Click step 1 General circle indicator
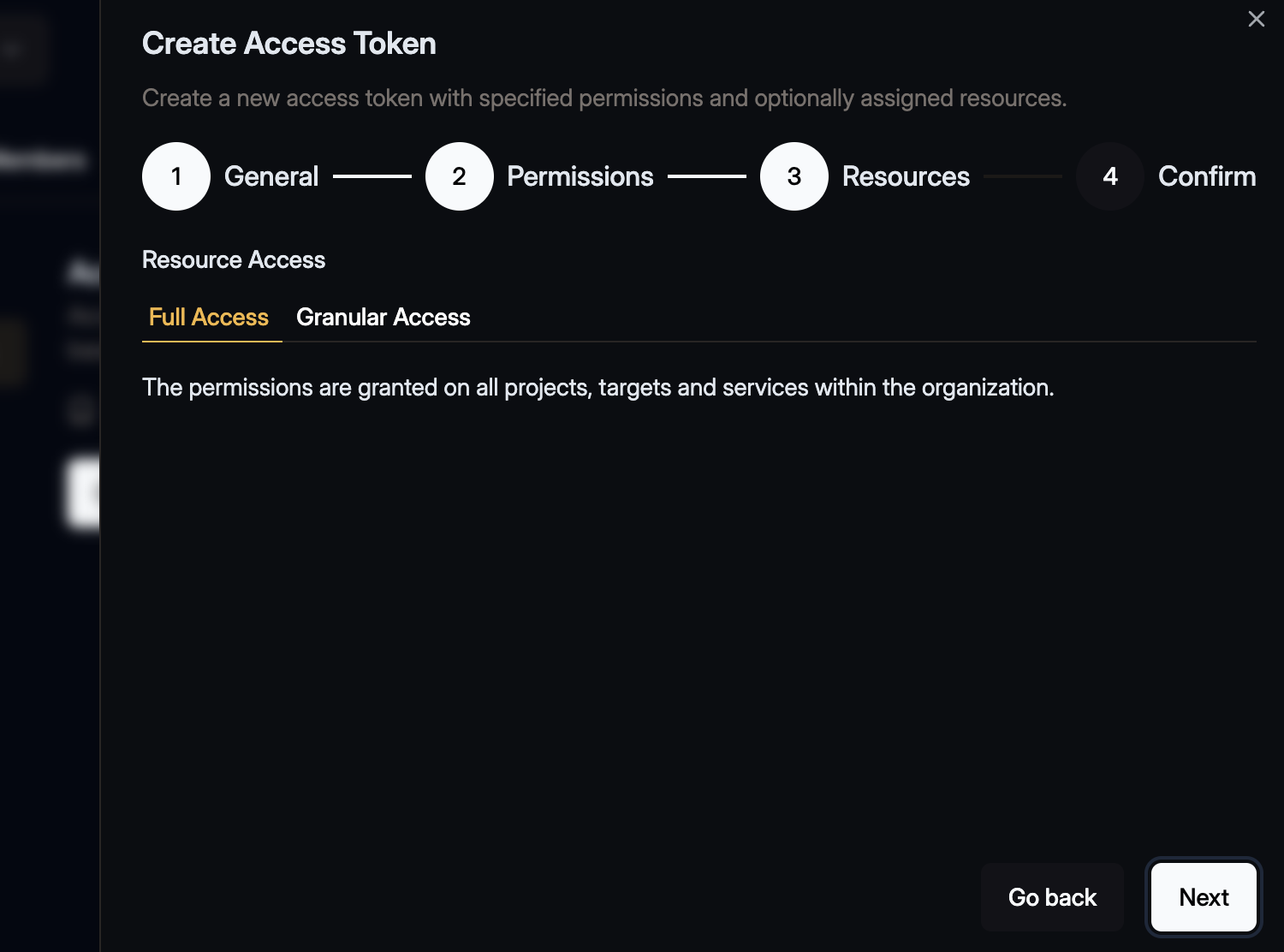The image size is (1284, 952). coord(176,176)
